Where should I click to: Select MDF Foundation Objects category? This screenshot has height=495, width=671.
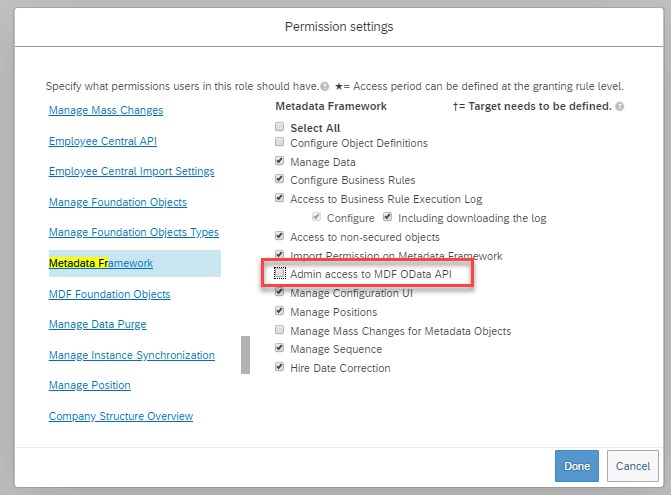click(110, 294)
